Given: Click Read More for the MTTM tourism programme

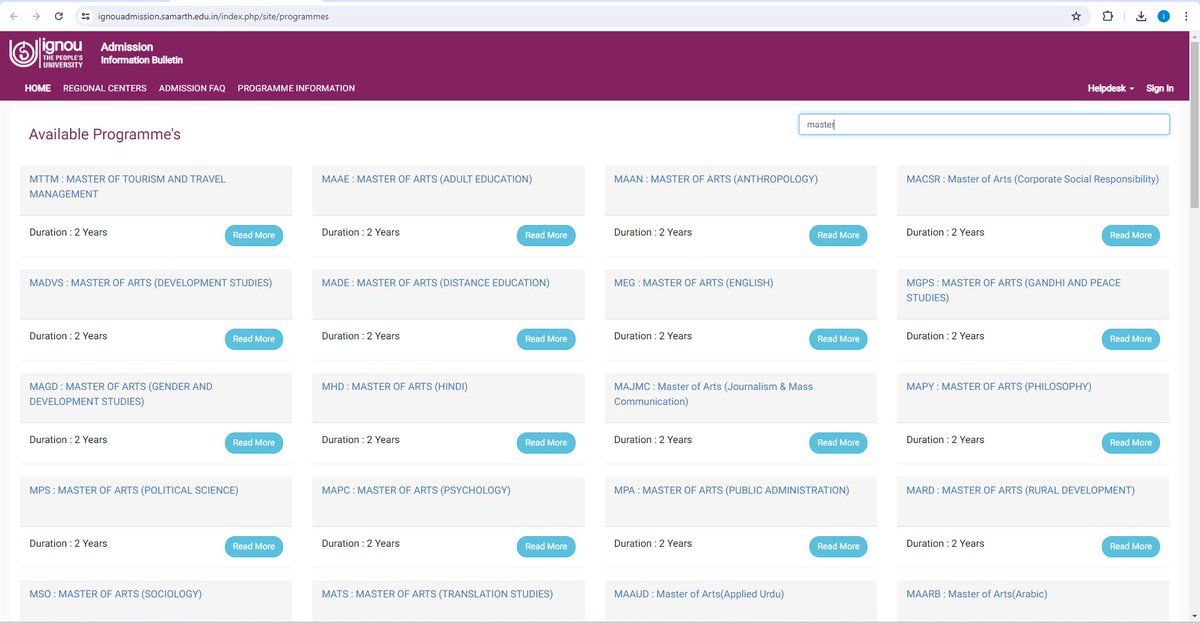Looking at the screenshot, I should point(253,235).
